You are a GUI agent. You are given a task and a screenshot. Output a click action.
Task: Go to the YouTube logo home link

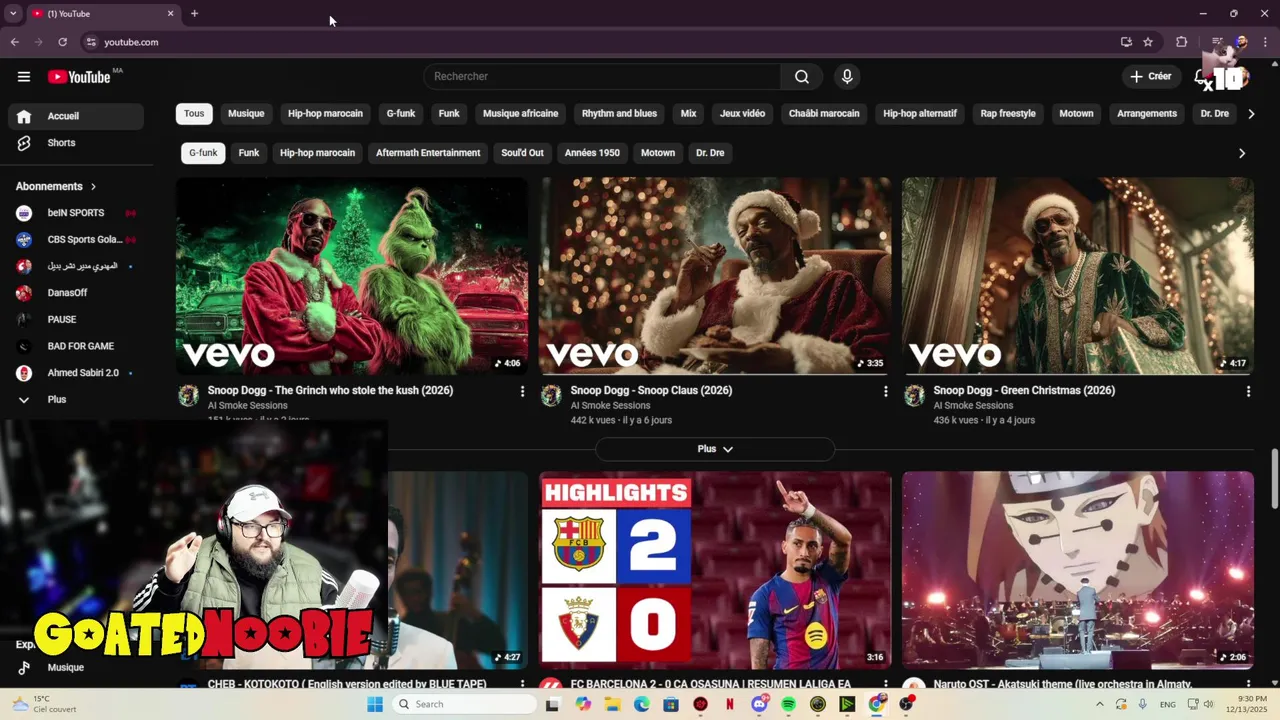(79, 77)
